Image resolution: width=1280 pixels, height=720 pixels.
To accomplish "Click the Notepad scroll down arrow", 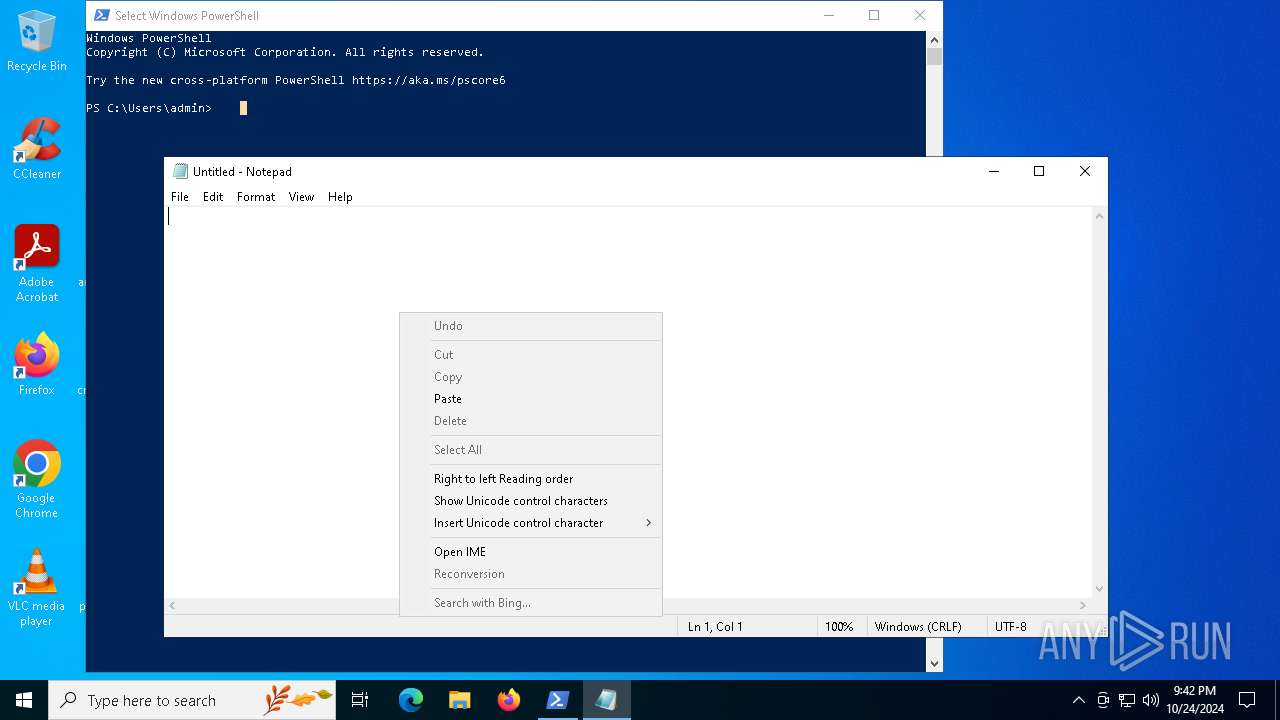I will coord(1100,589).
